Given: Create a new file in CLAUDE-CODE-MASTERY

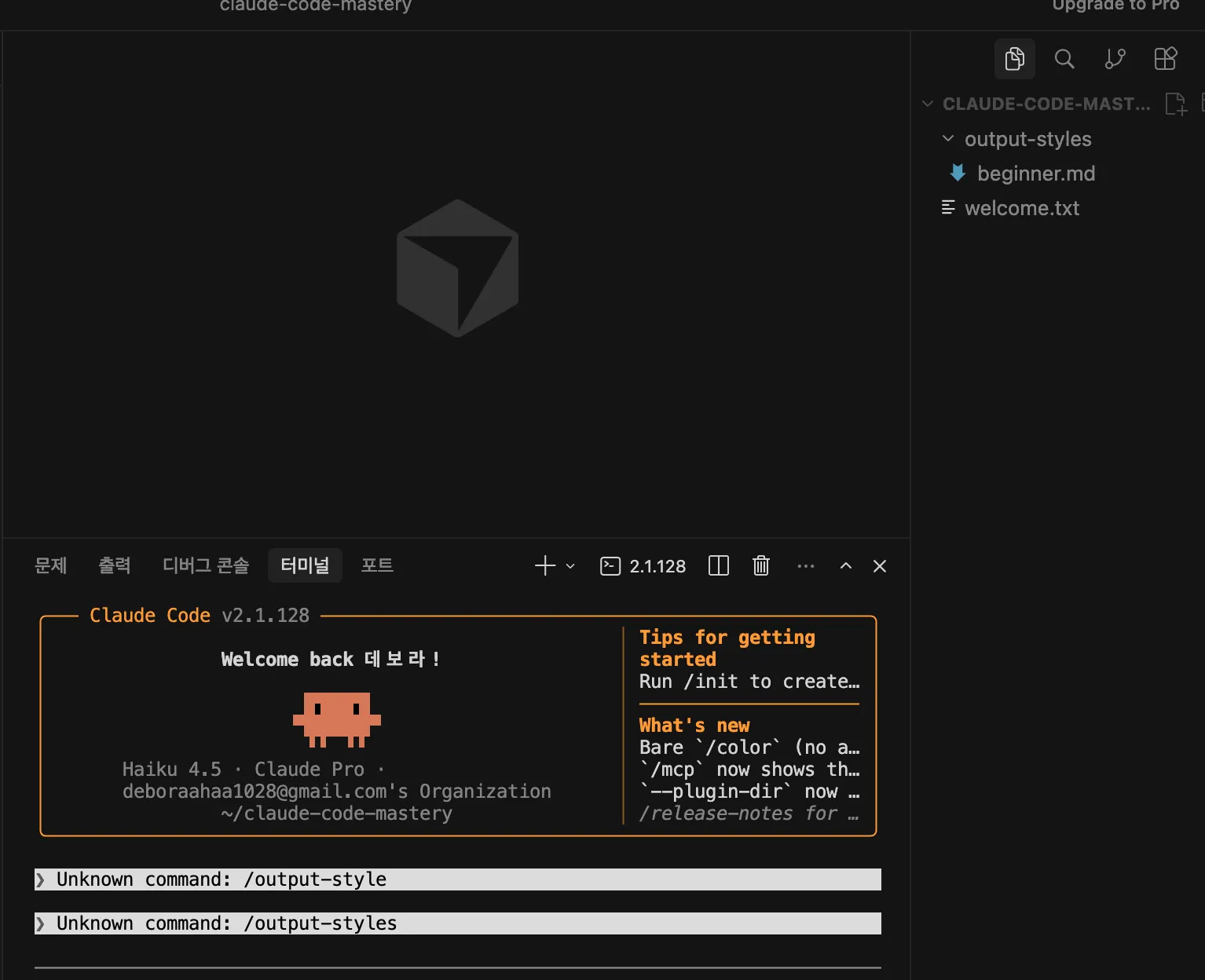Looking at the screenshot, I should (x=1175, y=104).
